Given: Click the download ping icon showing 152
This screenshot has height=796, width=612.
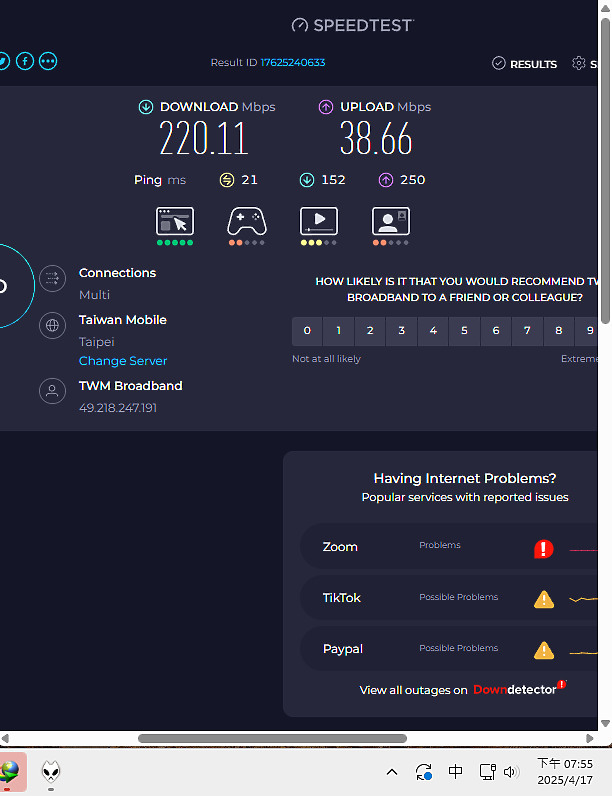Looking at the screenshot, I should (307, 180).
